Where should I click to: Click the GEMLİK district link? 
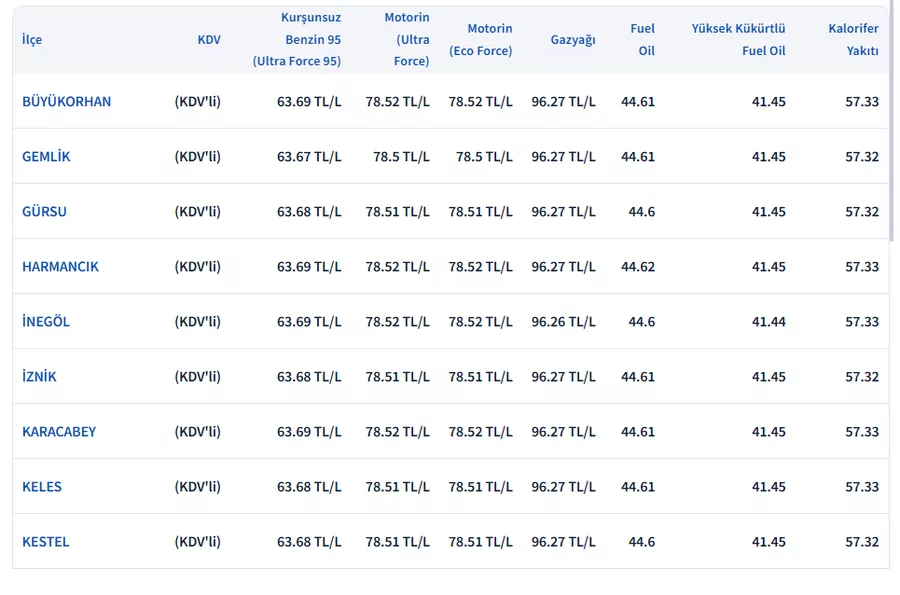pyautogui.click(x=46, y=157)
